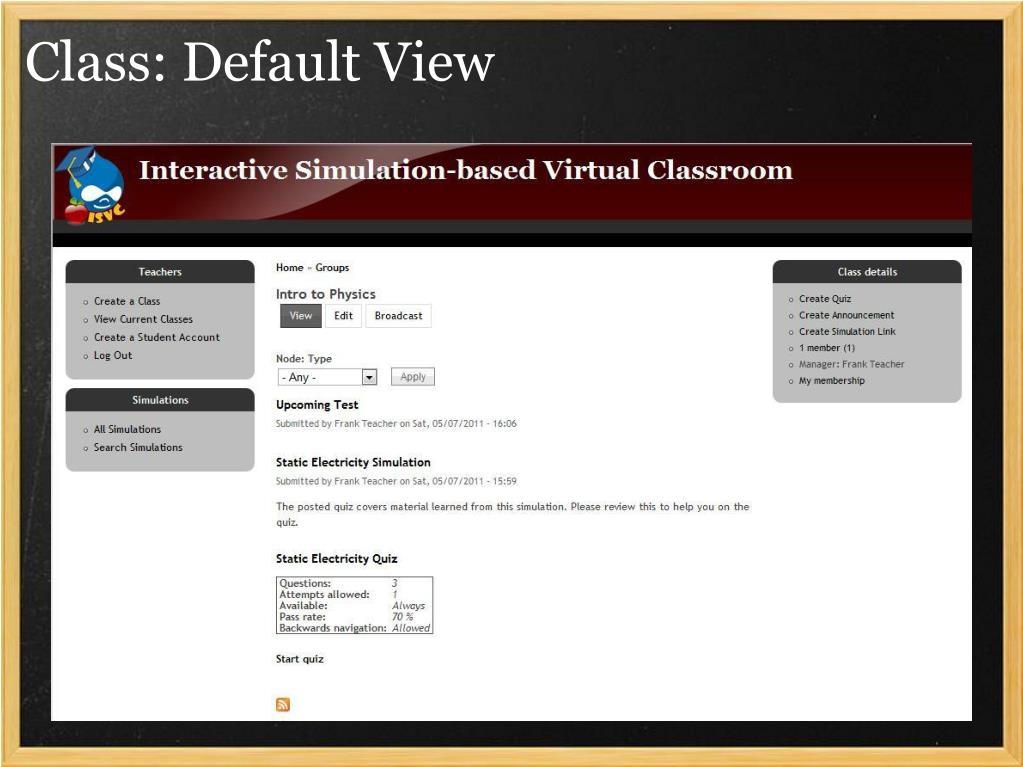Image resolution: width=1023 pixels, height=767 pixels.
Task: Click the Attempts allowed row
Action: tap(354, 594)
